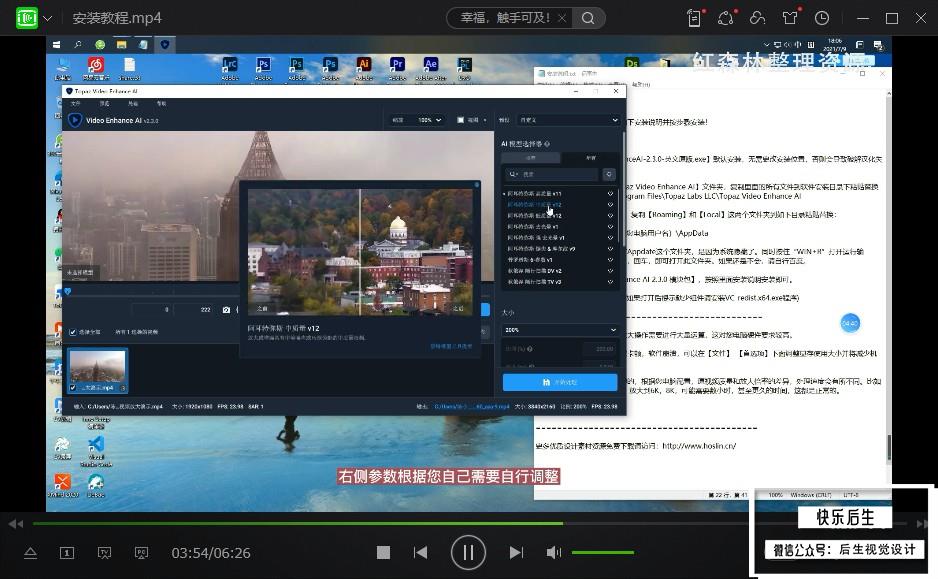This screenshot has width=938, height=579.
Task: Open the green player logo dropdown arrow
Action: [x=47, y=19]
